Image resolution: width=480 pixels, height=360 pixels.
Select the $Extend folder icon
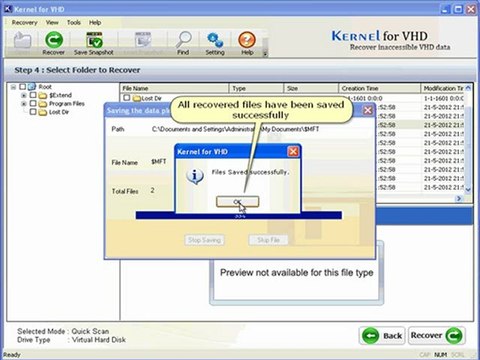42,96
